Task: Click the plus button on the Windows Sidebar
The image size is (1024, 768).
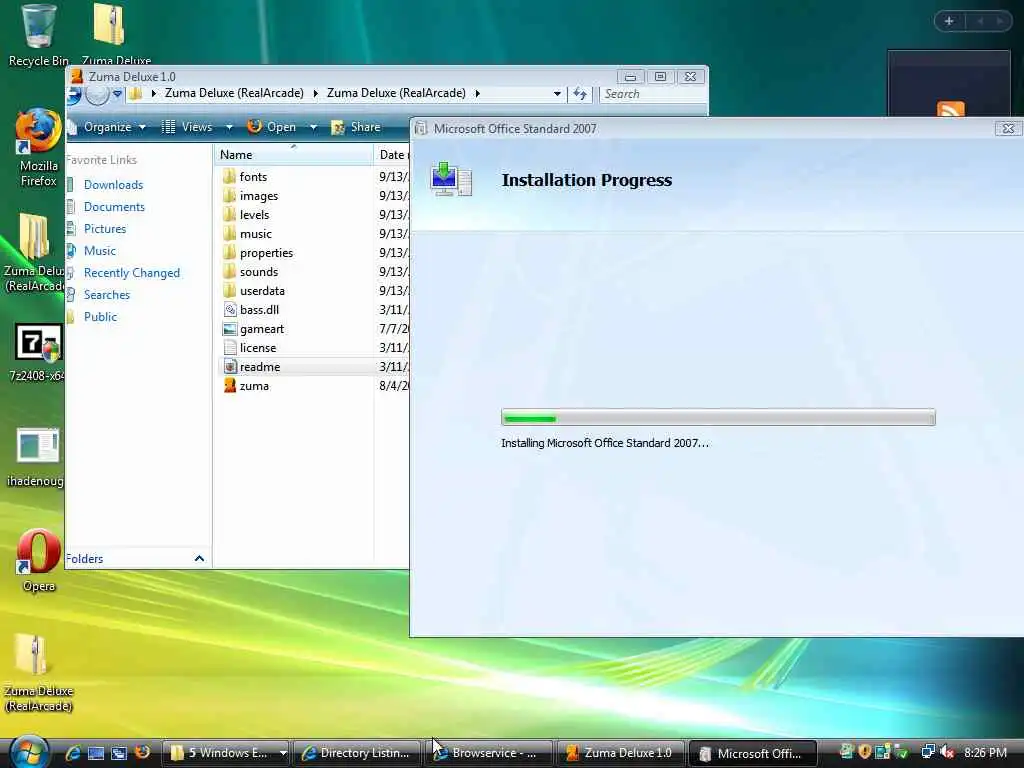Action: [949, 21]
